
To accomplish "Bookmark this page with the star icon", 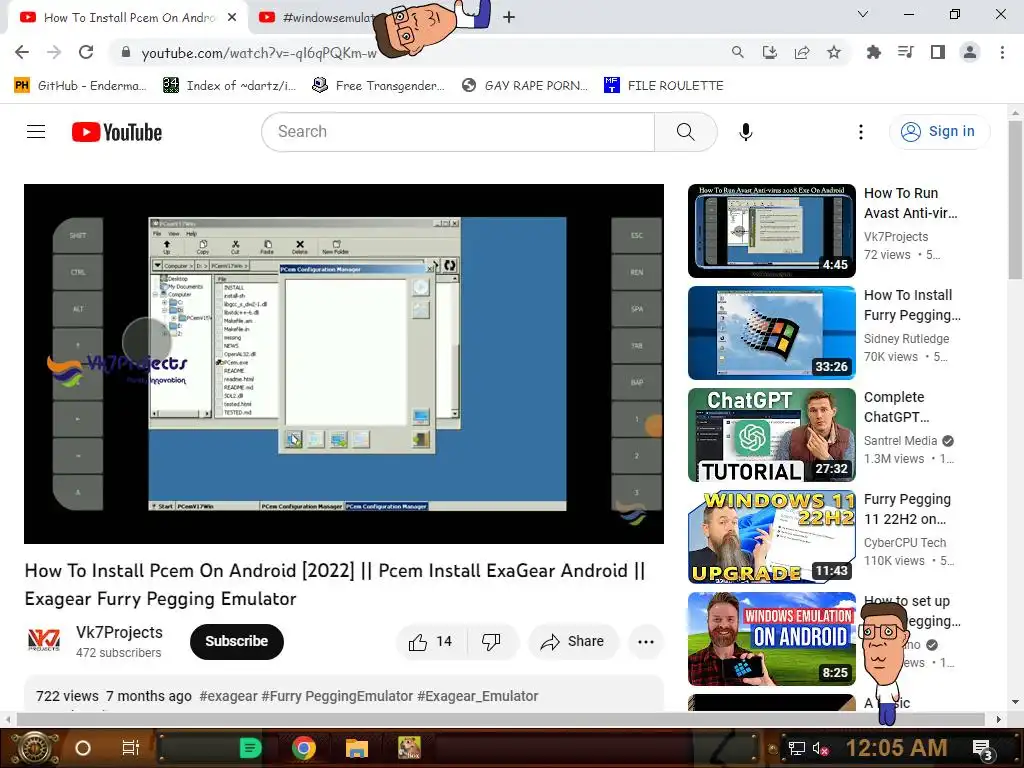I will point(834,52).
